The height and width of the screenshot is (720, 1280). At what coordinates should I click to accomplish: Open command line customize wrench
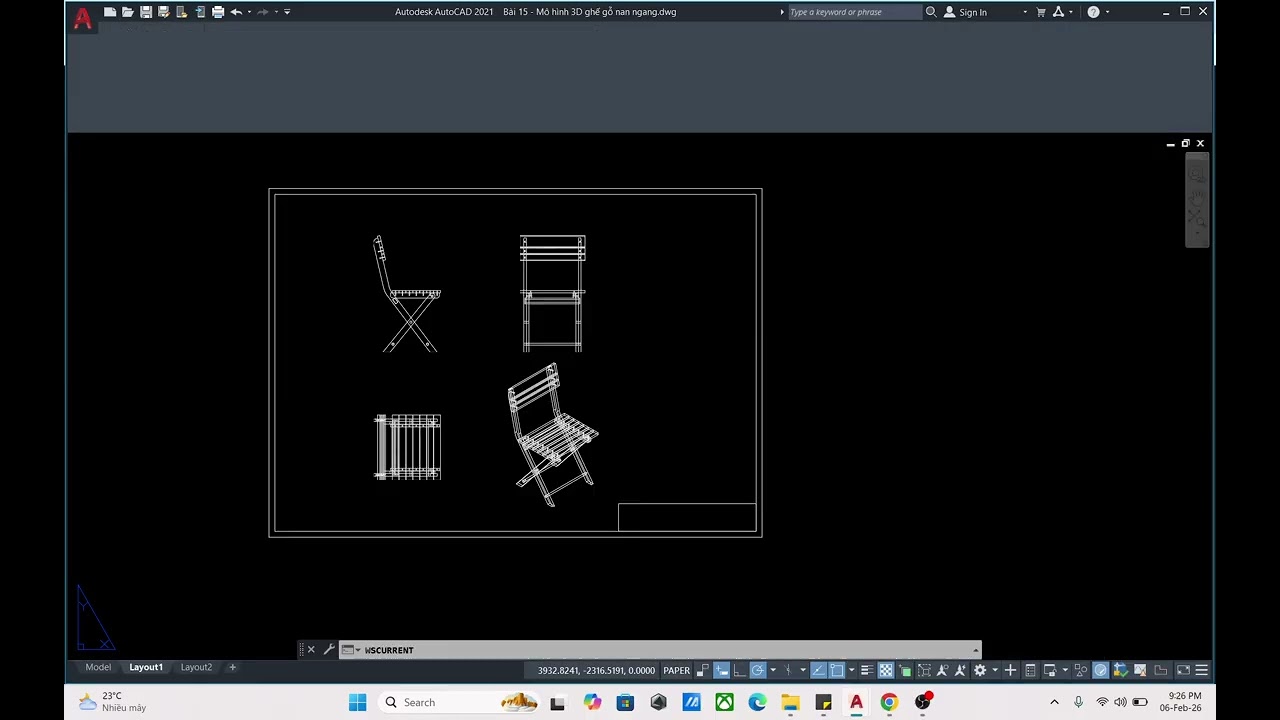(x=328, y=650)
